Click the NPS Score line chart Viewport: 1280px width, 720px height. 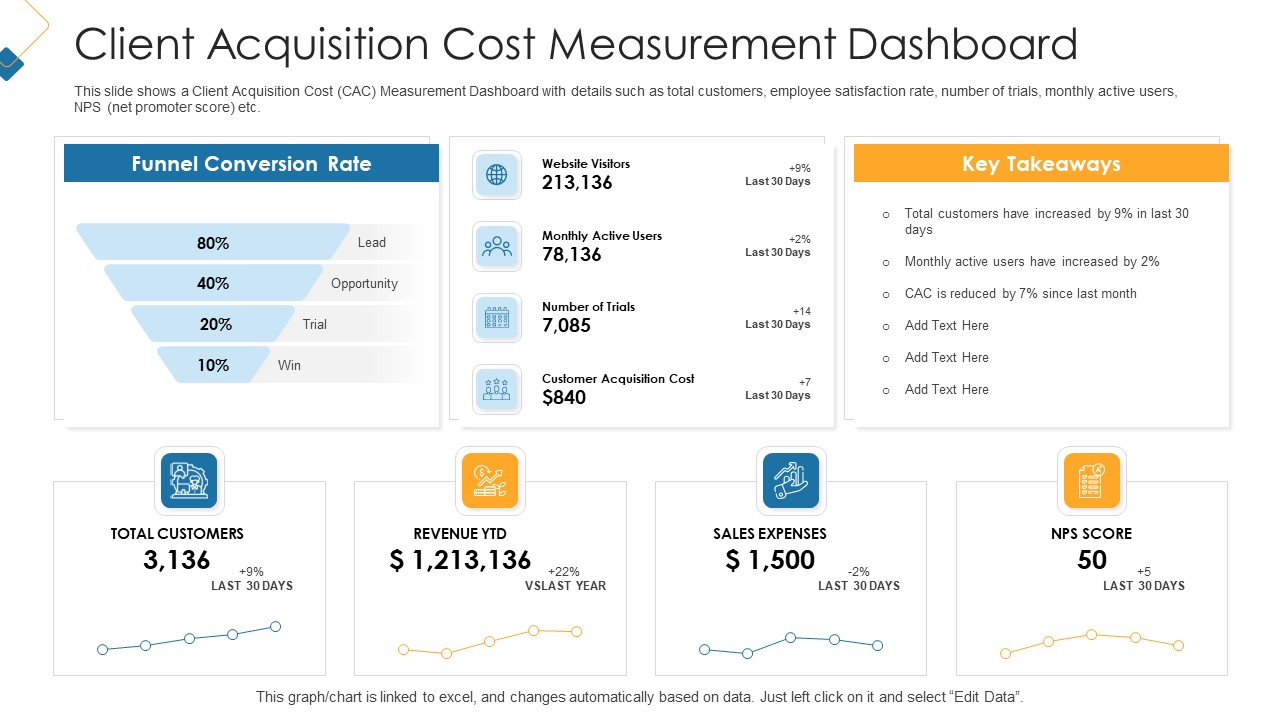(x=1092, y=643)
